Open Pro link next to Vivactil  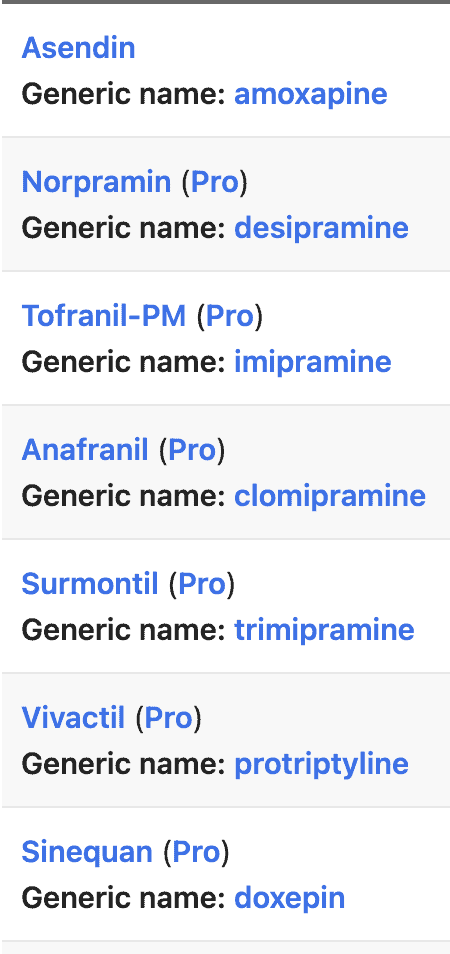pos(168,717)
